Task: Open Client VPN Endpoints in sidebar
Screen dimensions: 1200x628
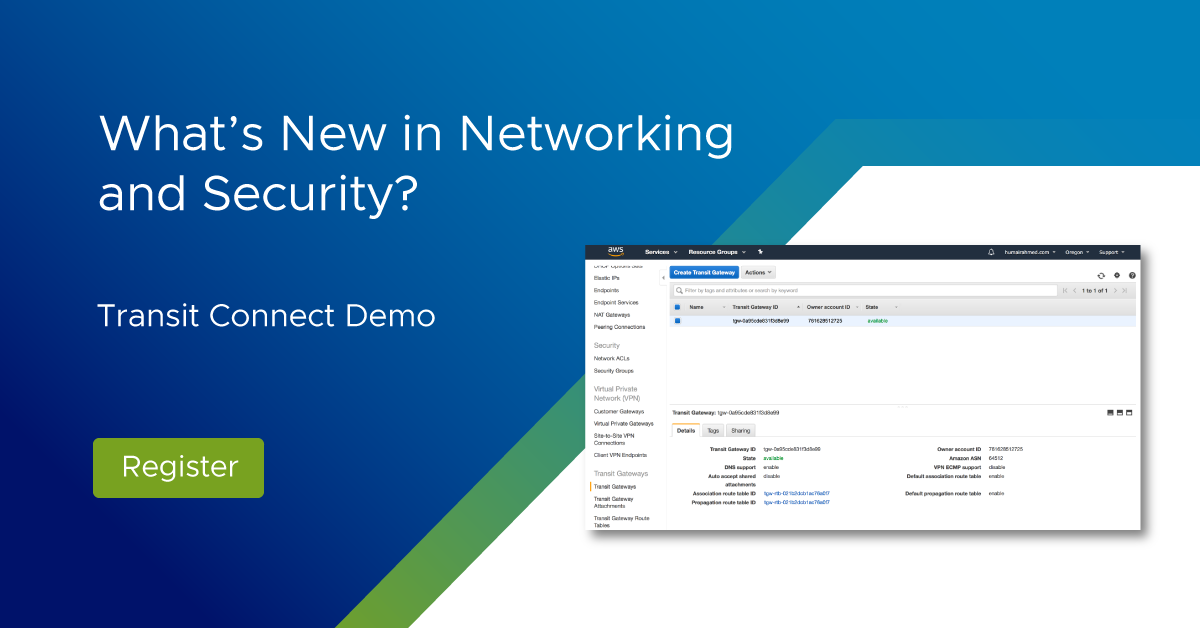Action: (620, 455)
